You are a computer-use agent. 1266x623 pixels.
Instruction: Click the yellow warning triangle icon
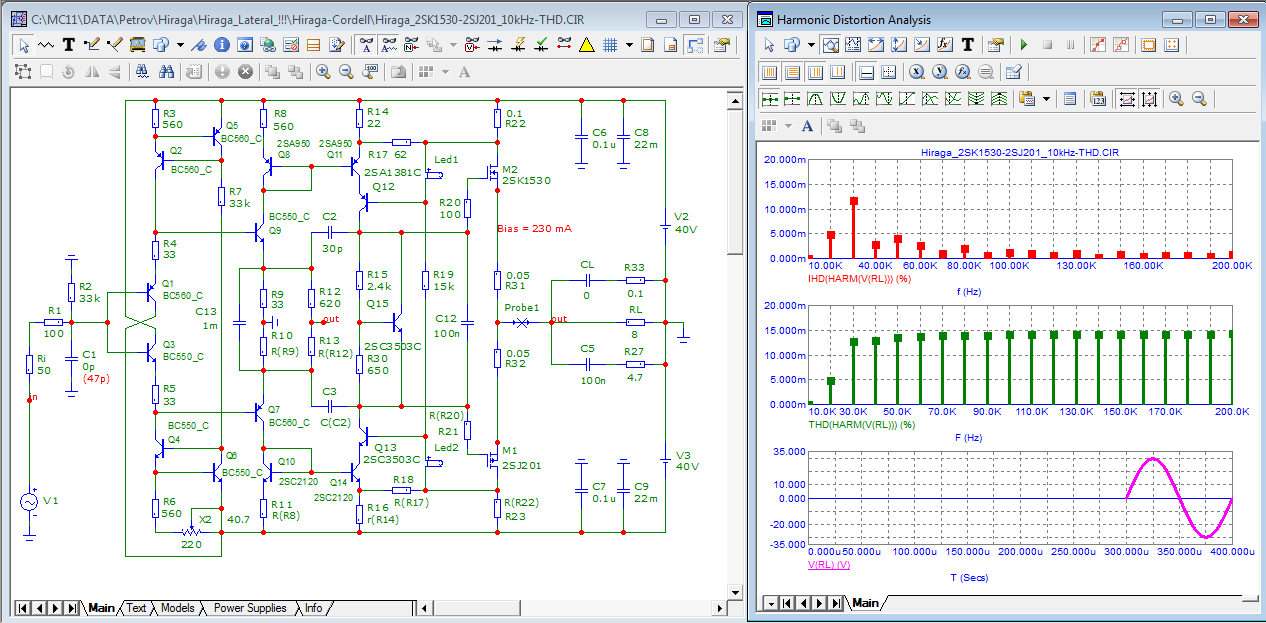tap(586, 45)
